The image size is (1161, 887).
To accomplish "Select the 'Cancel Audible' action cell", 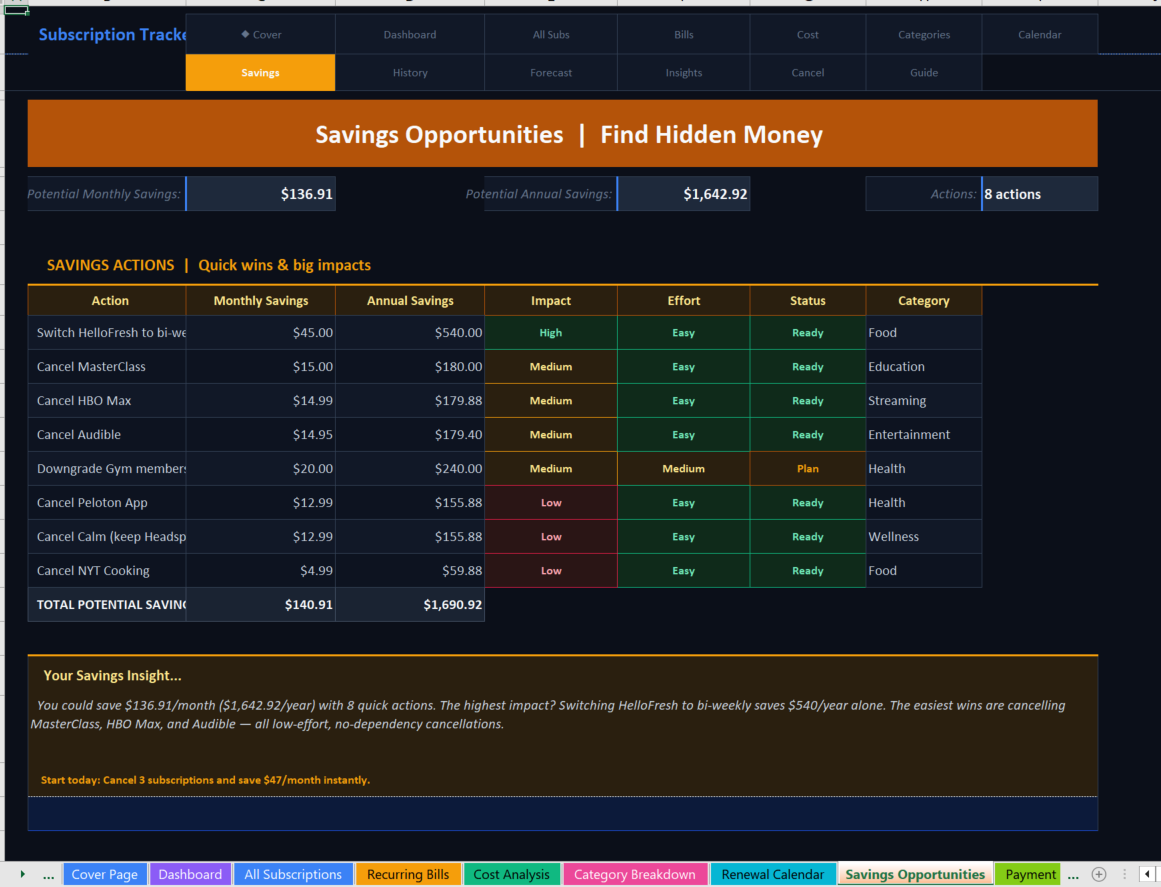I will tap(107, 435).
